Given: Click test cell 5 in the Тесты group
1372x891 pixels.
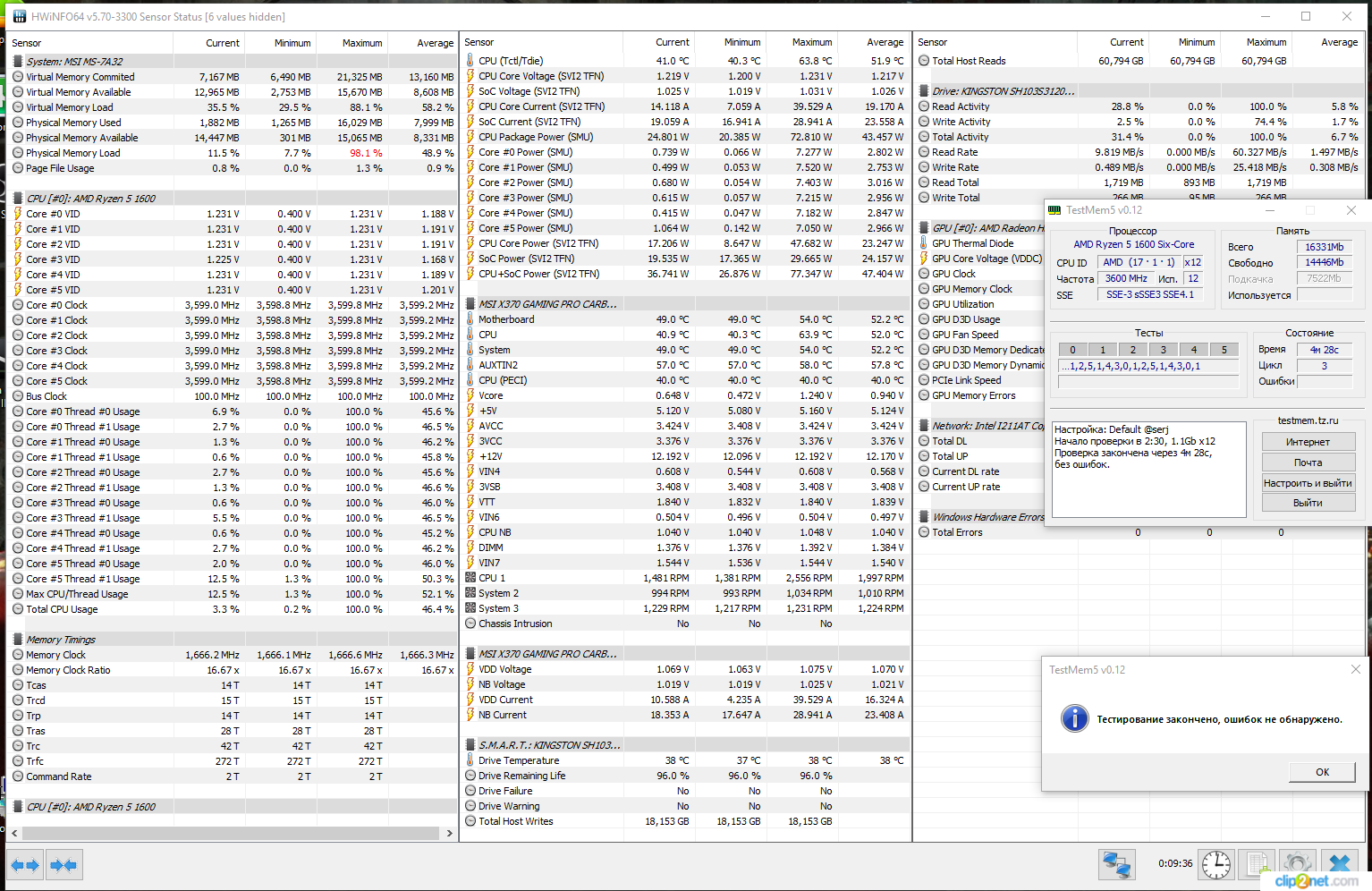Looking at the screenshot, I should tap(1224, 350).
